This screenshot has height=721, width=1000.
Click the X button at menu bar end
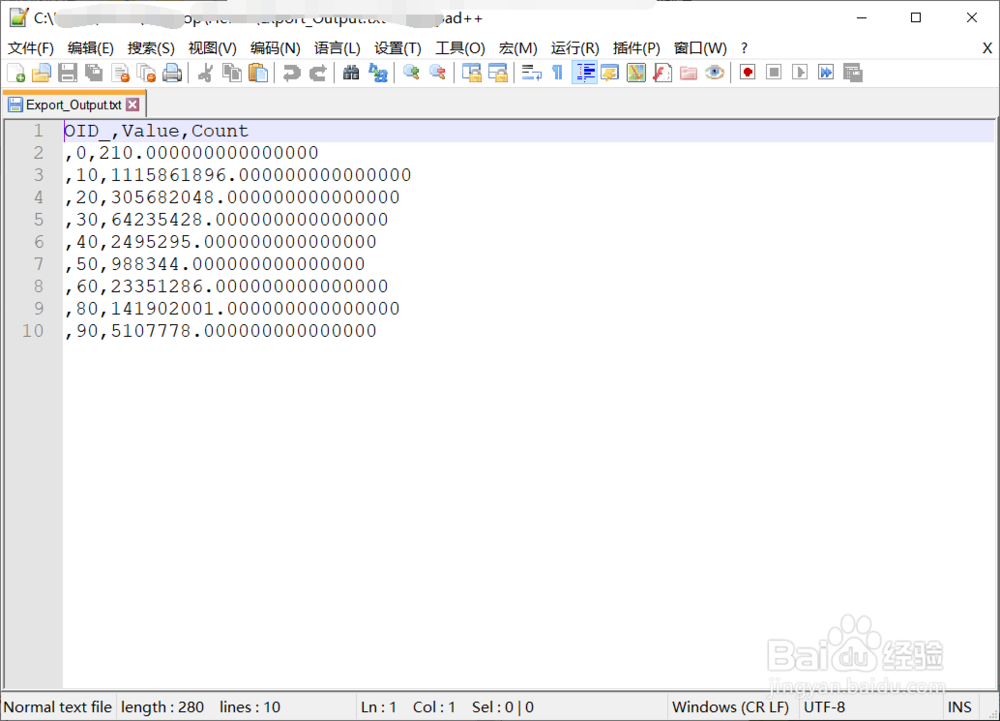click(987, 48)
